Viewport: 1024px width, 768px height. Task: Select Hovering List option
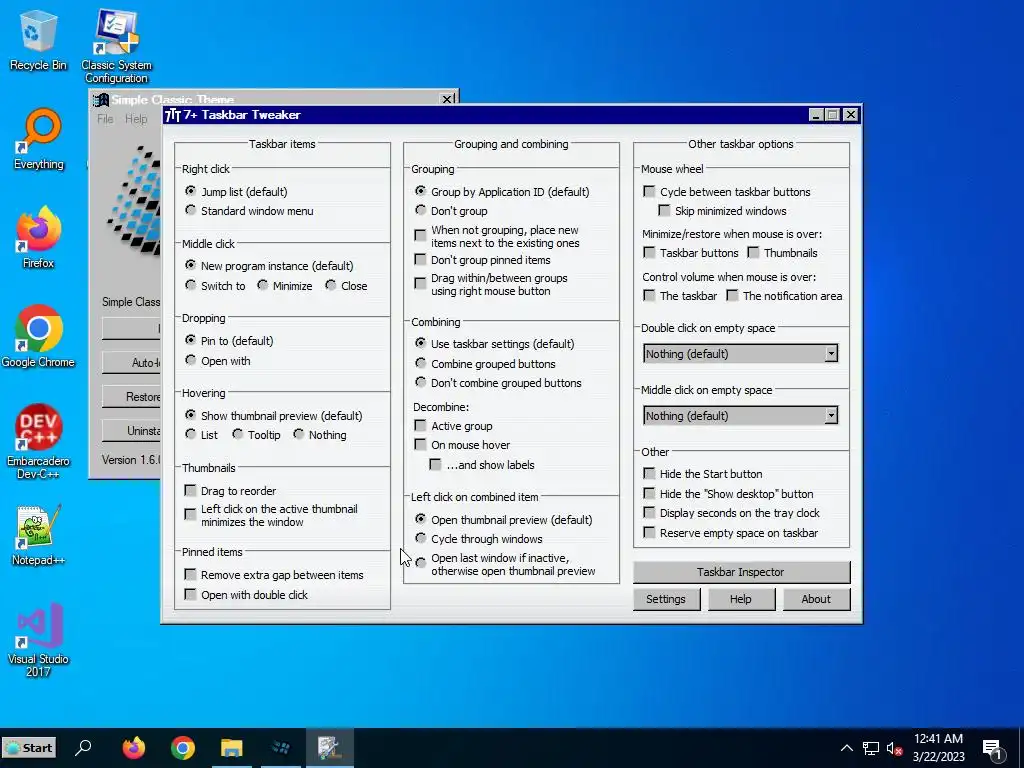point(191,434)
